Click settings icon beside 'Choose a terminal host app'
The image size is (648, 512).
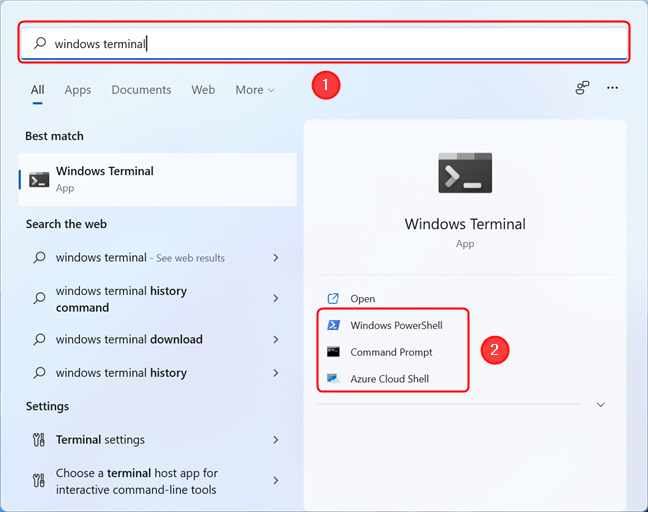[39, 480]
